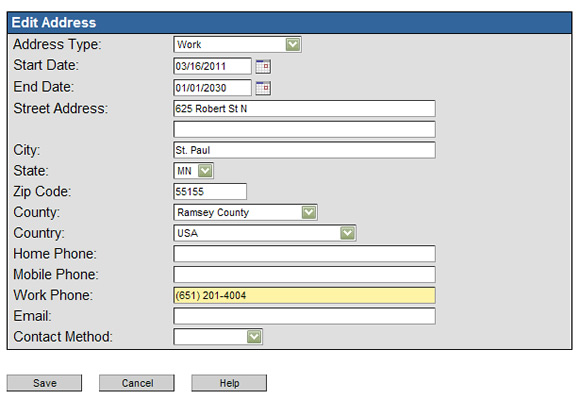
Task: Click the Street Address label
Action: tap(61, 109)
